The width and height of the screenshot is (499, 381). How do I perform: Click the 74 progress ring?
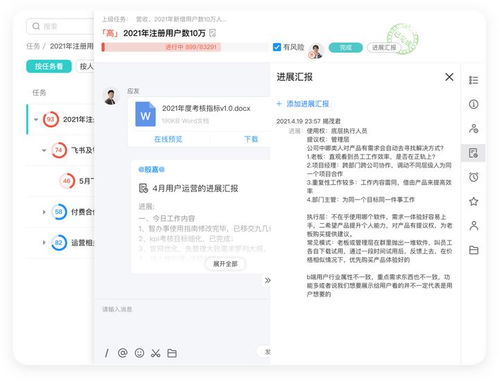pos(59,150)
